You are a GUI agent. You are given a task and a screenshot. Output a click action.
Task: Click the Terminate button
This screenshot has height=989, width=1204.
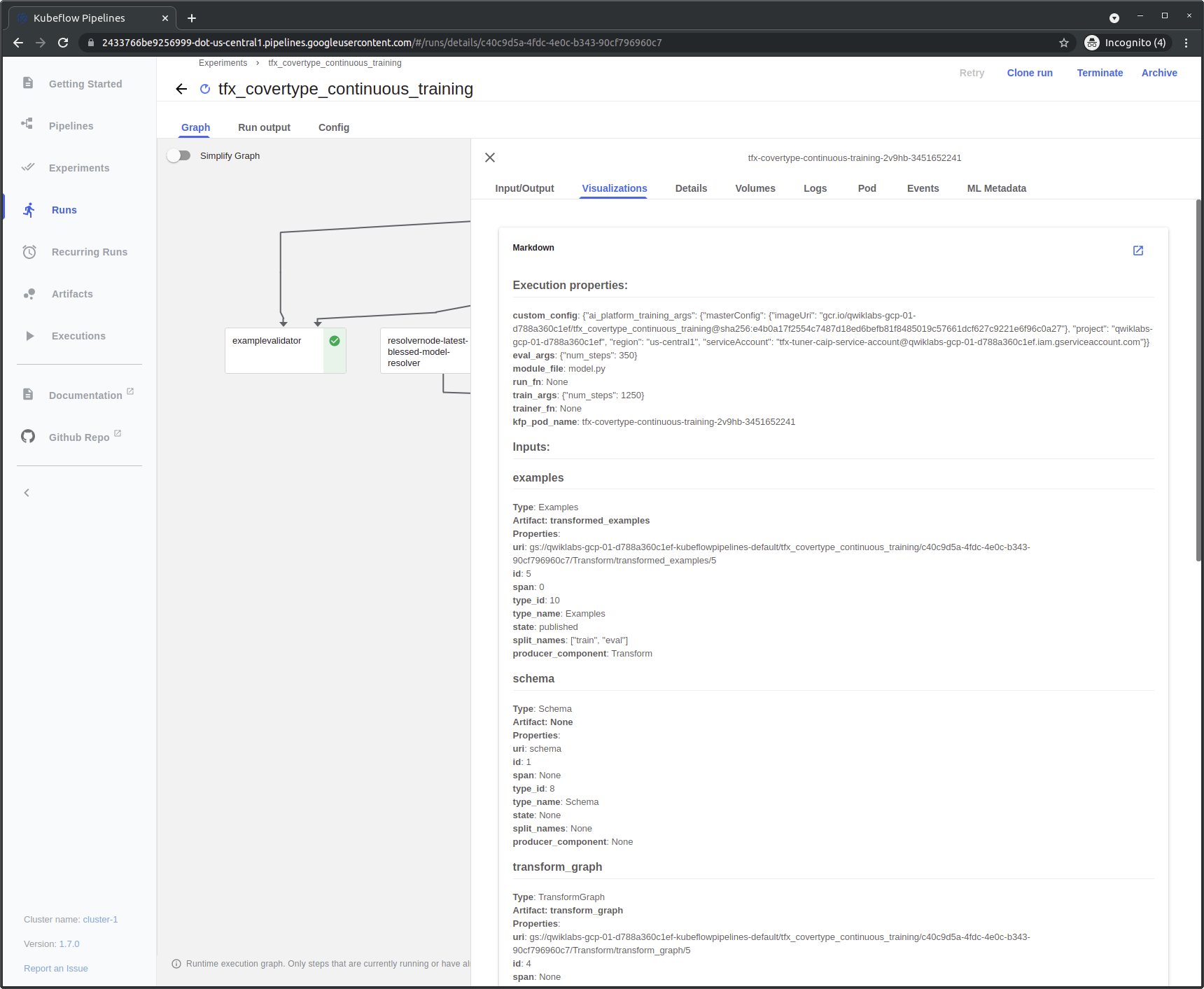pyautogui.click(x=1100, y=73)
